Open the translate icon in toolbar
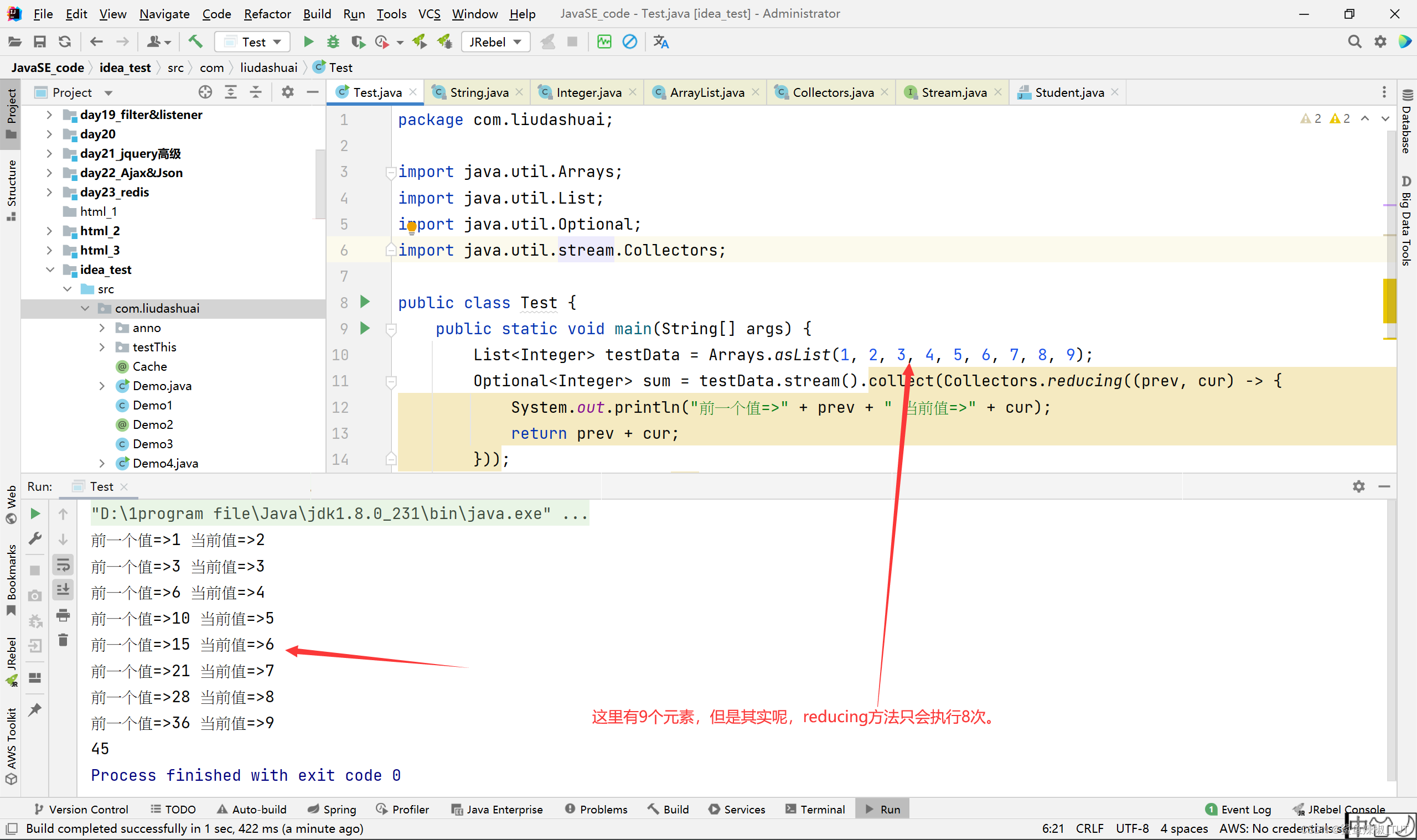The width and height of the screenshot is (1417, 840). coord(661,42)
